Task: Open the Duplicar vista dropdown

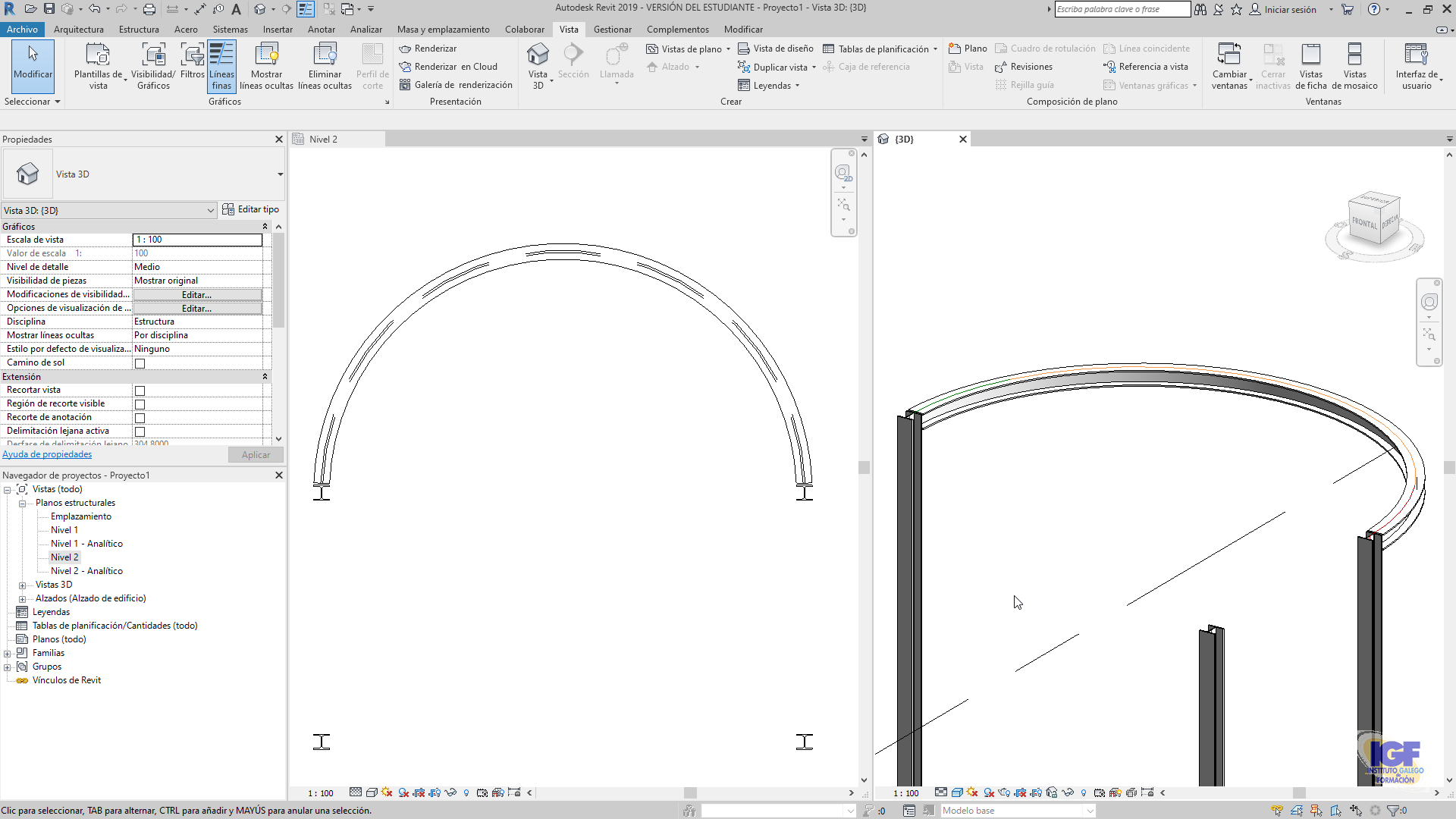Action: [815, 67]
